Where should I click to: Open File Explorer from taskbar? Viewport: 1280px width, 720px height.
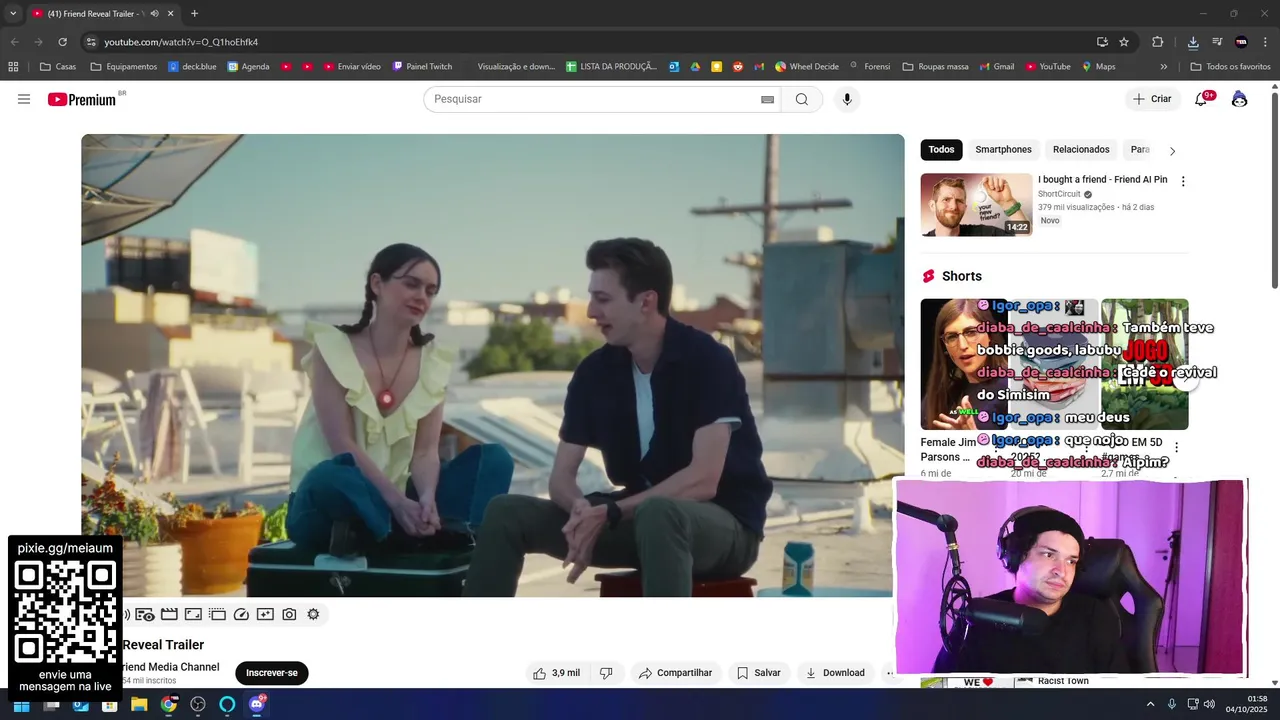139,705
